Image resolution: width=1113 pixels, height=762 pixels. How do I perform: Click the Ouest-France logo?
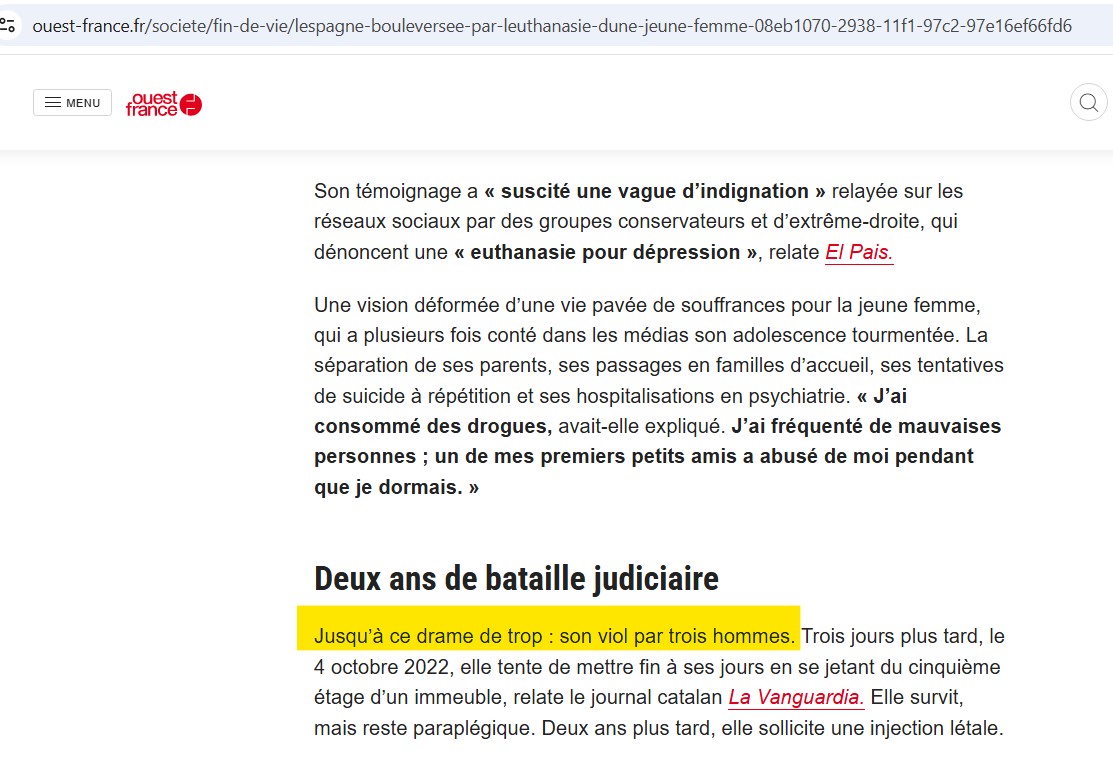pos(163,104)
